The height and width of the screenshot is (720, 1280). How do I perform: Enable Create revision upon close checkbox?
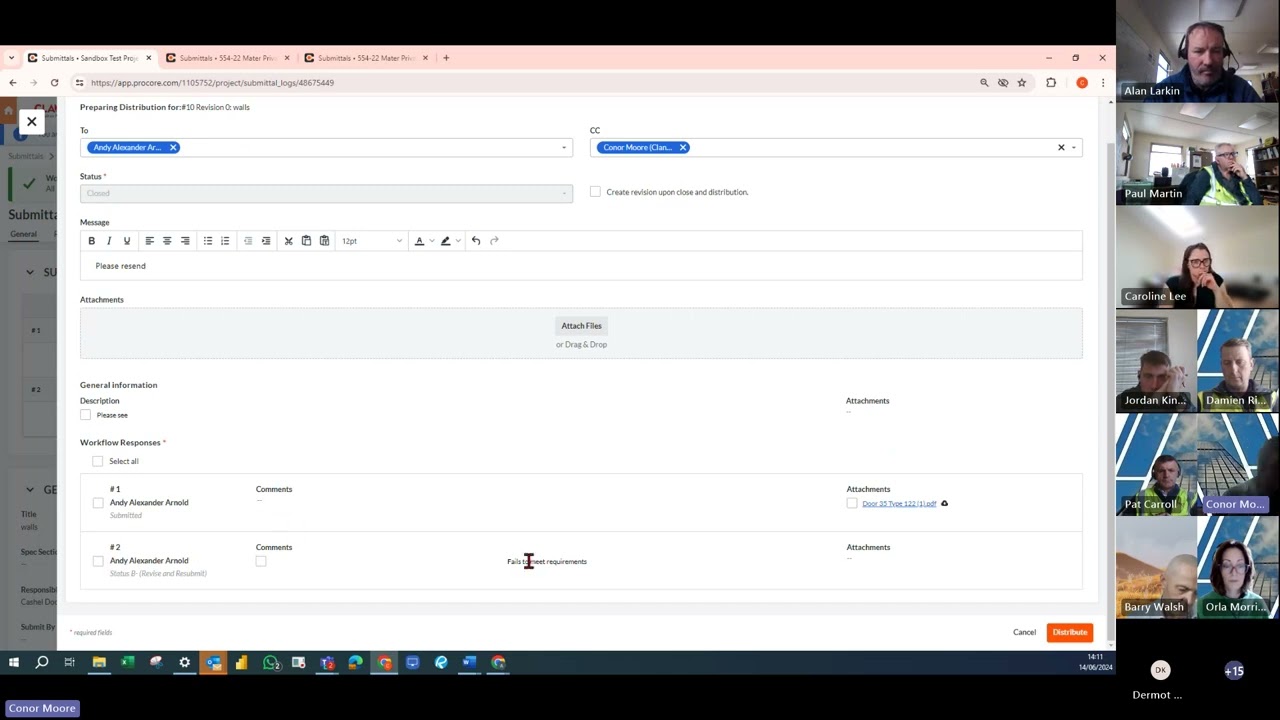(x=595, y=192)
